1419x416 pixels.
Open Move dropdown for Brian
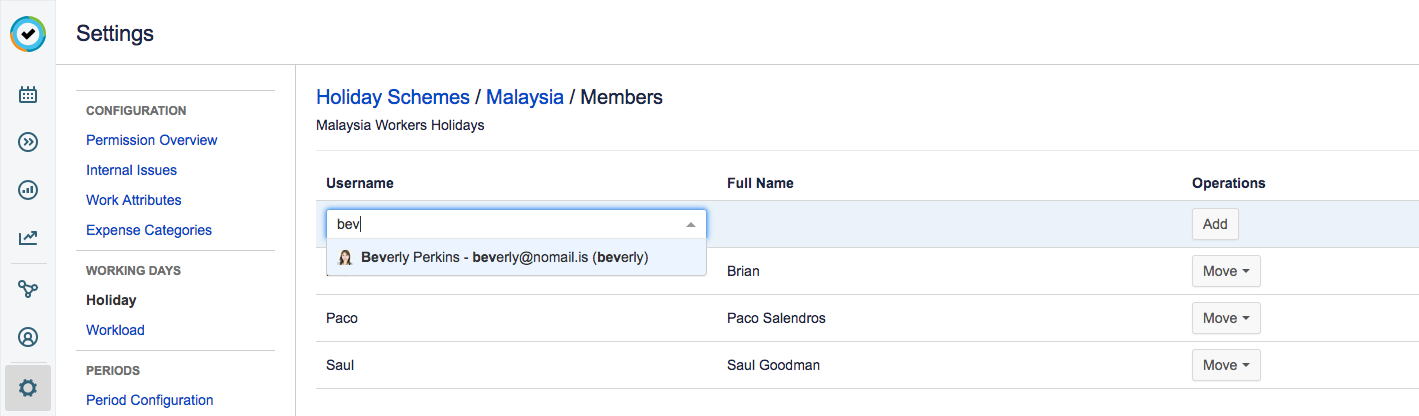[x=1226, y=271]
